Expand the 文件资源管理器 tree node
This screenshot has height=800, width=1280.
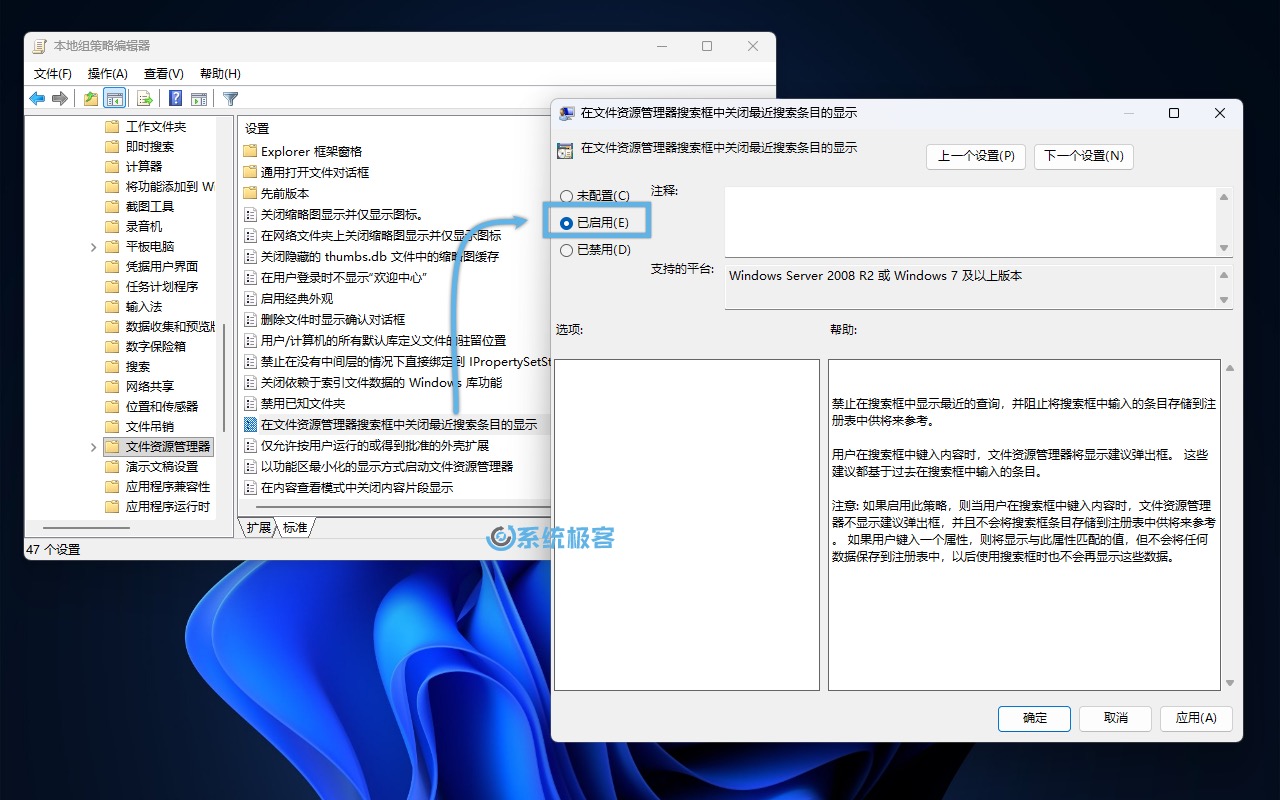coord(94,447)
